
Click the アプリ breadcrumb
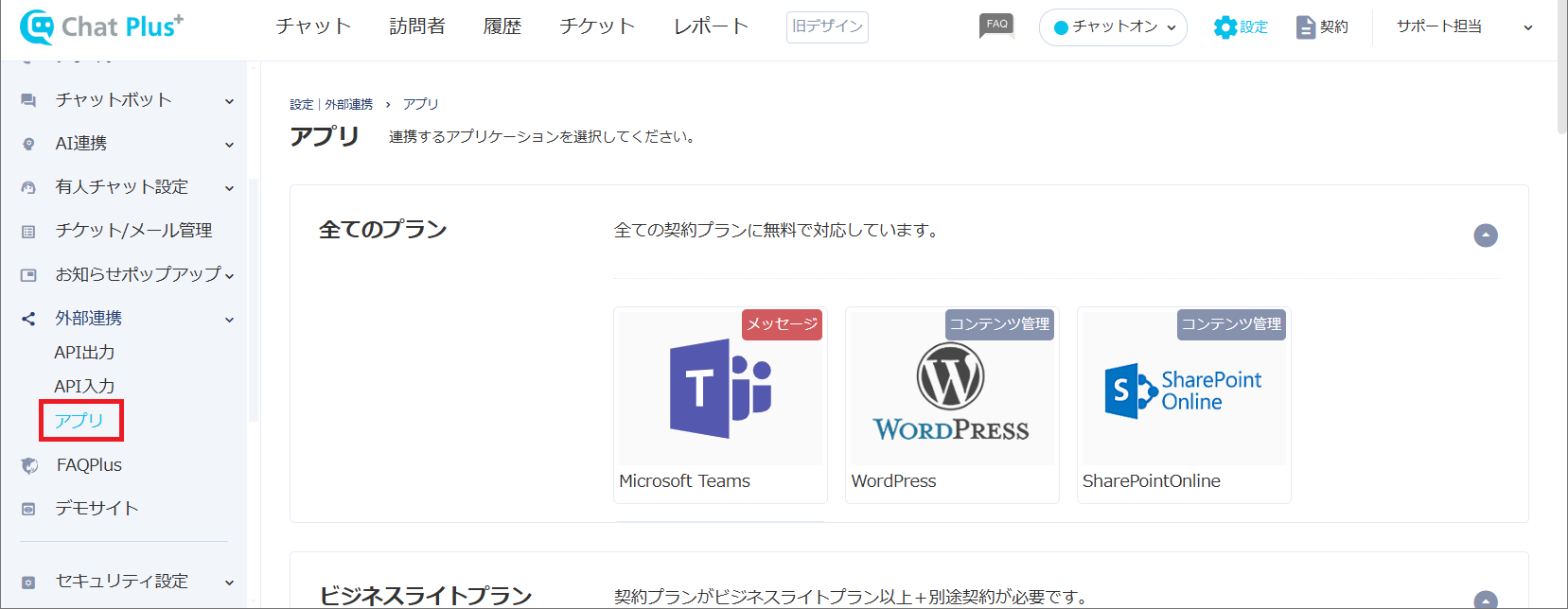tap(421, 105)
